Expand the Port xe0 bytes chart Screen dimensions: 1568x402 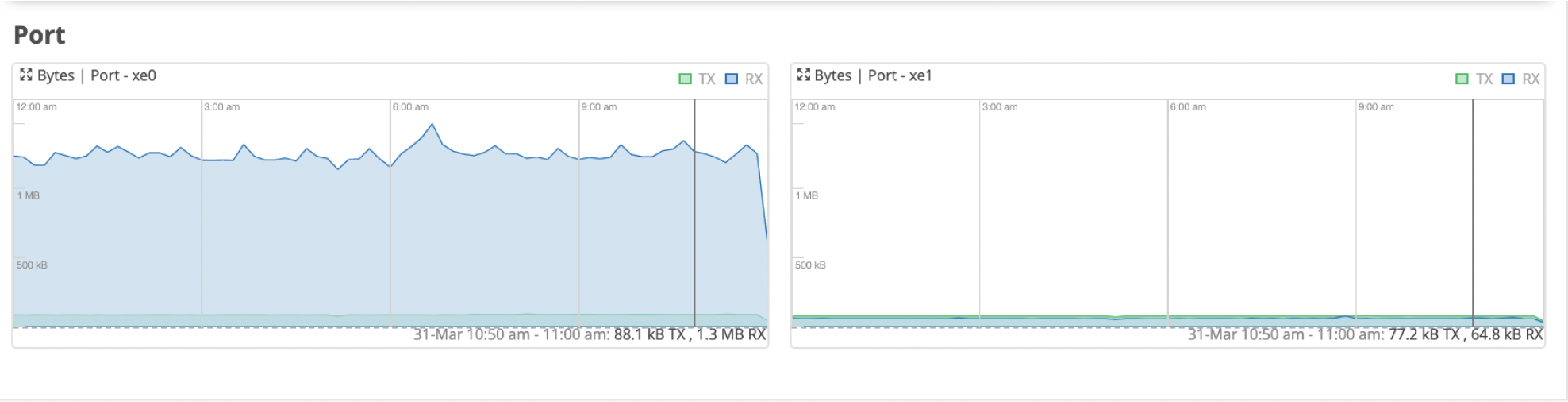tap(26, 75)
